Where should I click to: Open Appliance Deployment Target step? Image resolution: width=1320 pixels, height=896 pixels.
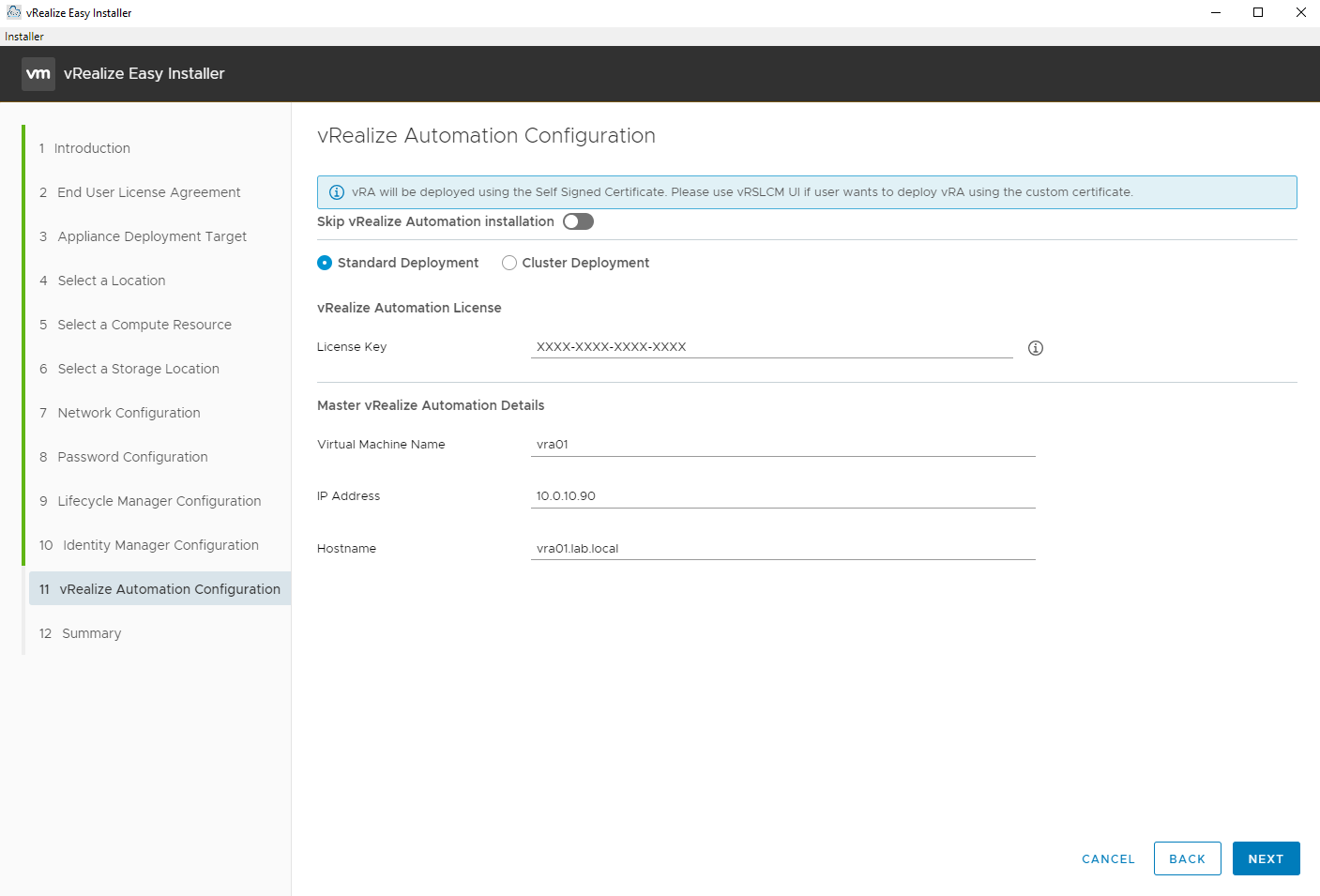click(x=143, y=236)
